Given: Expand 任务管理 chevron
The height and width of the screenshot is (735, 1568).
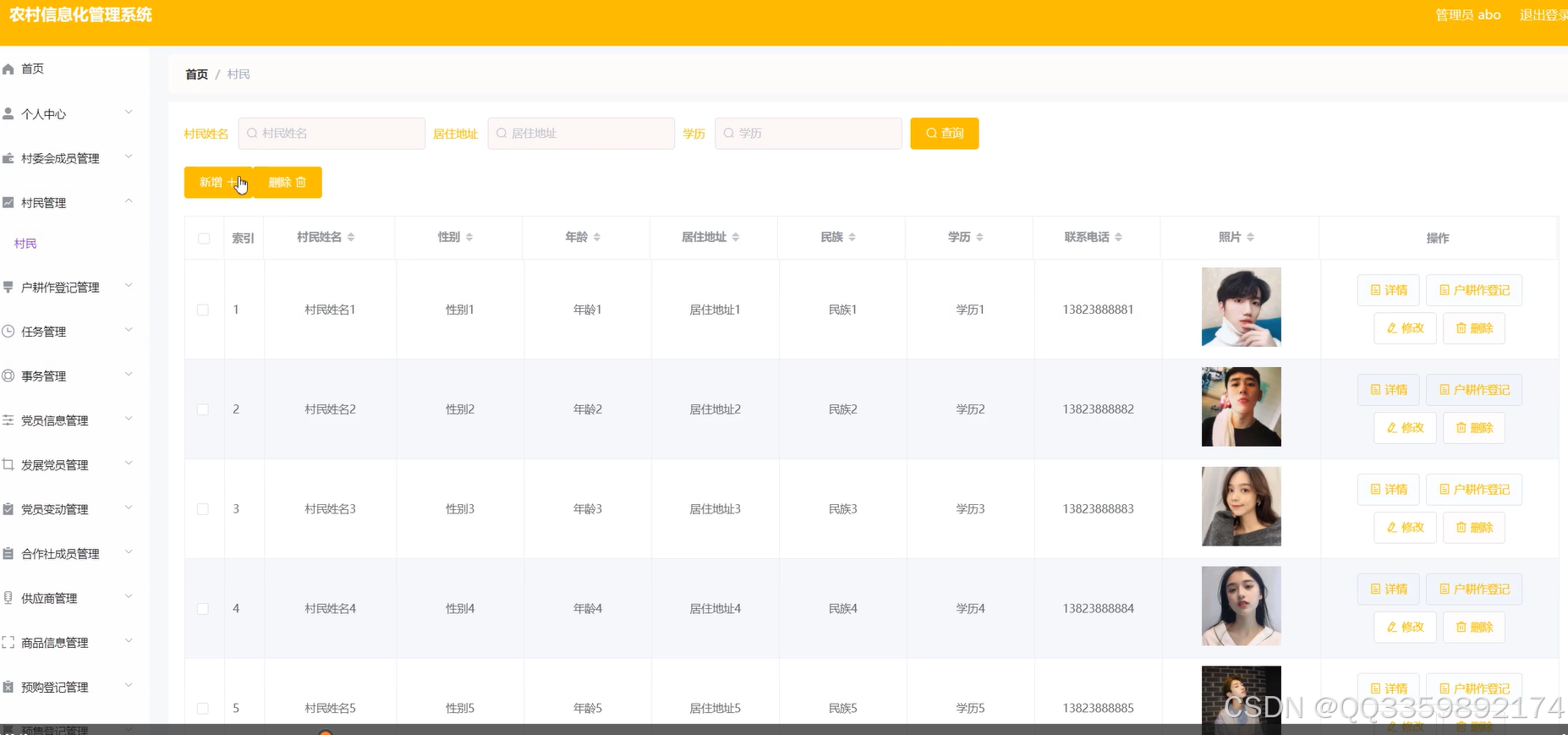Looking at the screenshot, I should (129, 330).
